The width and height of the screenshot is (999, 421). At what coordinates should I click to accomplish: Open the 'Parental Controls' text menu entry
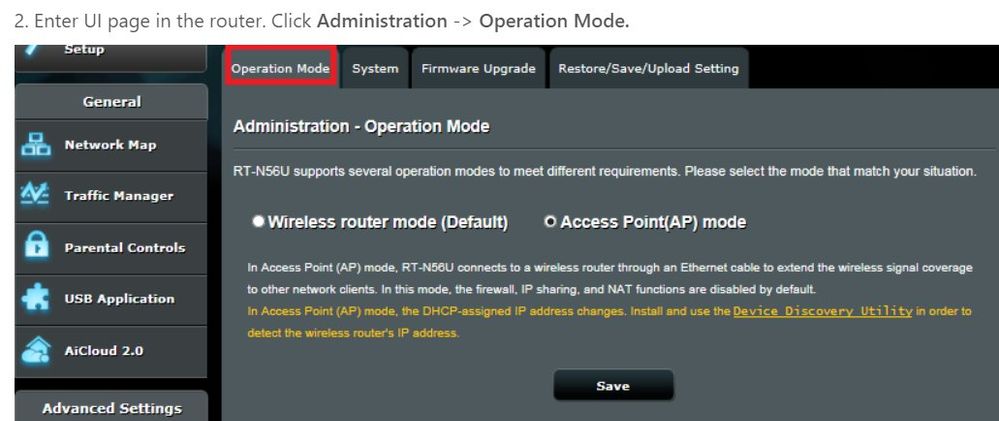click(x=125, y=248)
